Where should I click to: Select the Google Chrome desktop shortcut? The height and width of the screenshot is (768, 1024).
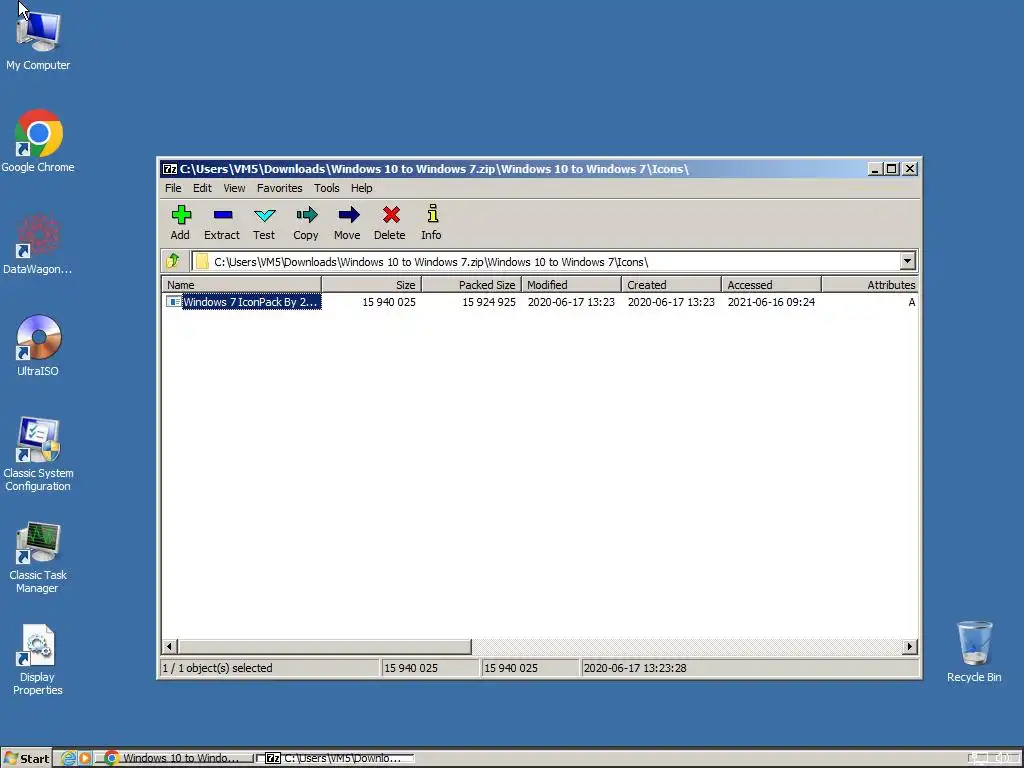coord(38,141)
